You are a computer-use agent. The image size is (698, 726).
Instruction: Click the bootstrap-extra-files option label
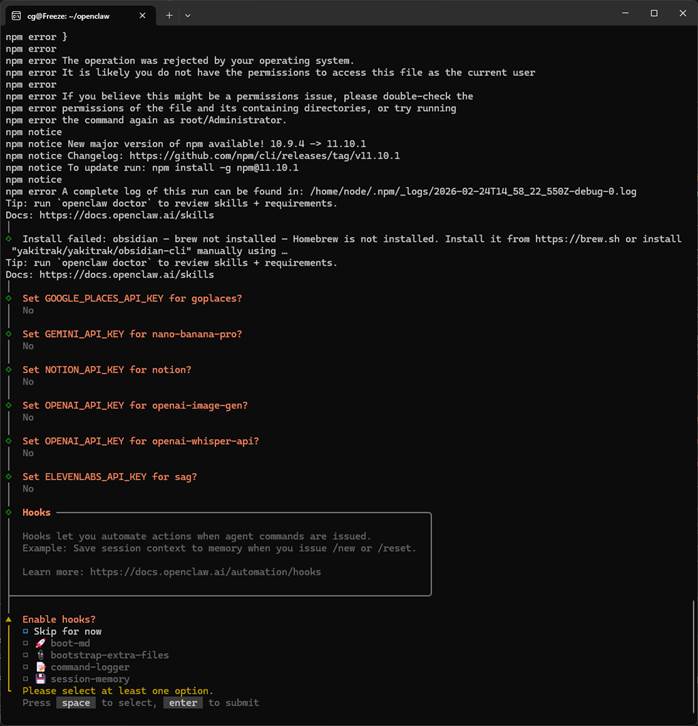pyautogui.click(x=110, y=655)
